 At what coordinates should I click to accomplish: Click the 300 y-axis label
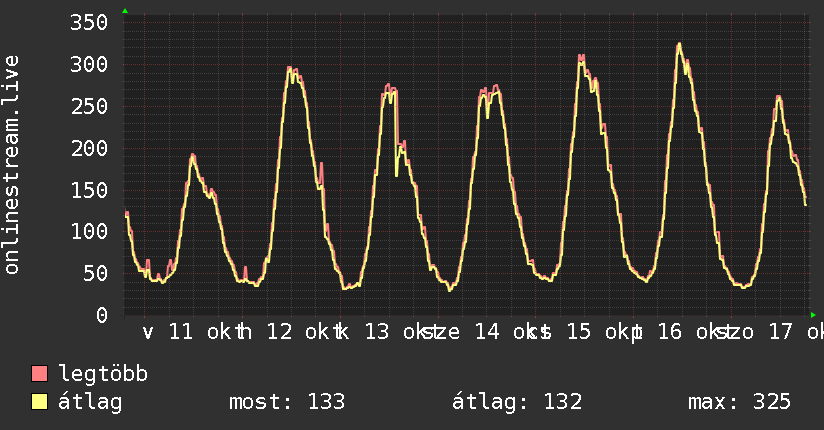(x=89, y=65)
